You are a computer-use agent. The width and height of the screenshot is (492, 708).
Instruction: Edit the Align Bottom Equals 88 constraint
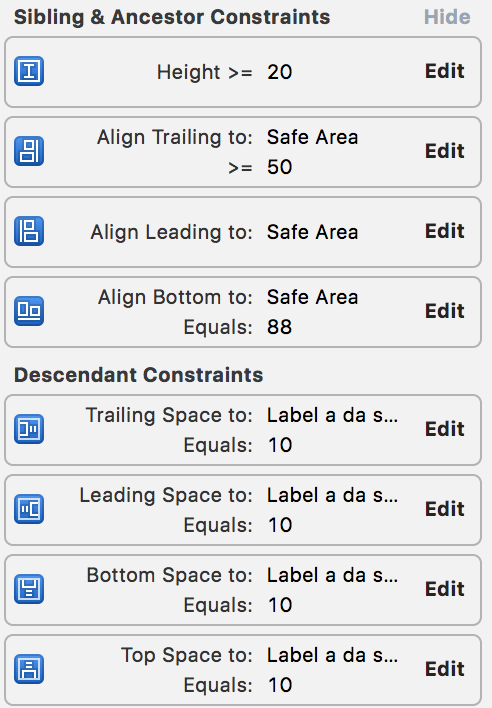coord(445,311)
